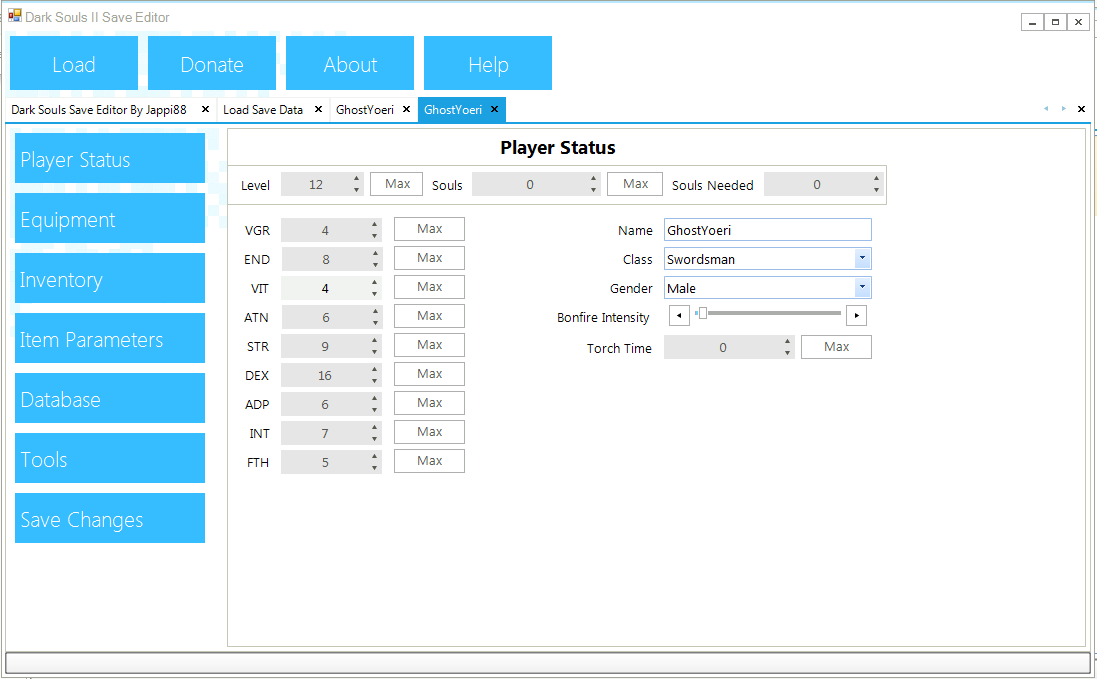Close the Dark Souls Save Editor By Jappi88 tab
Image resolution: width=1097 pixels, height=679 pixels.
205,109
